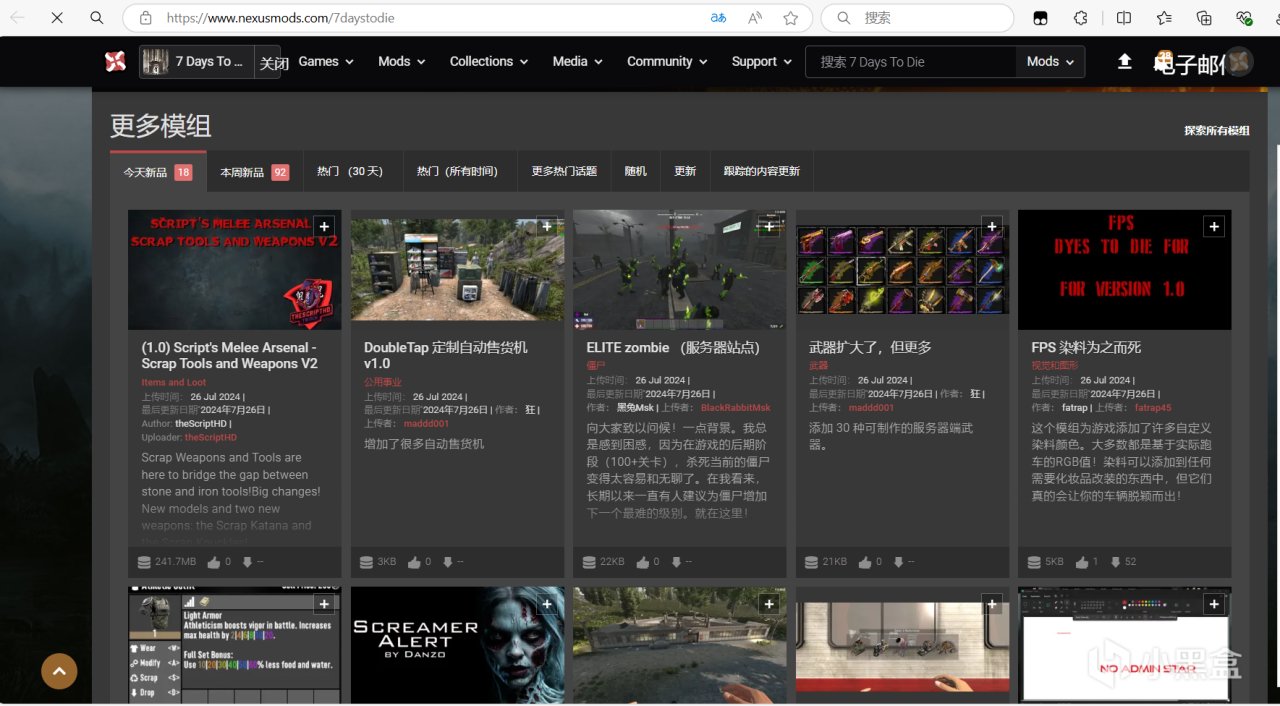This screenshot has height=706, width=1280.
Task: Open the Script's Melee Arsenal thumbnail image
Action: [235, 270]
